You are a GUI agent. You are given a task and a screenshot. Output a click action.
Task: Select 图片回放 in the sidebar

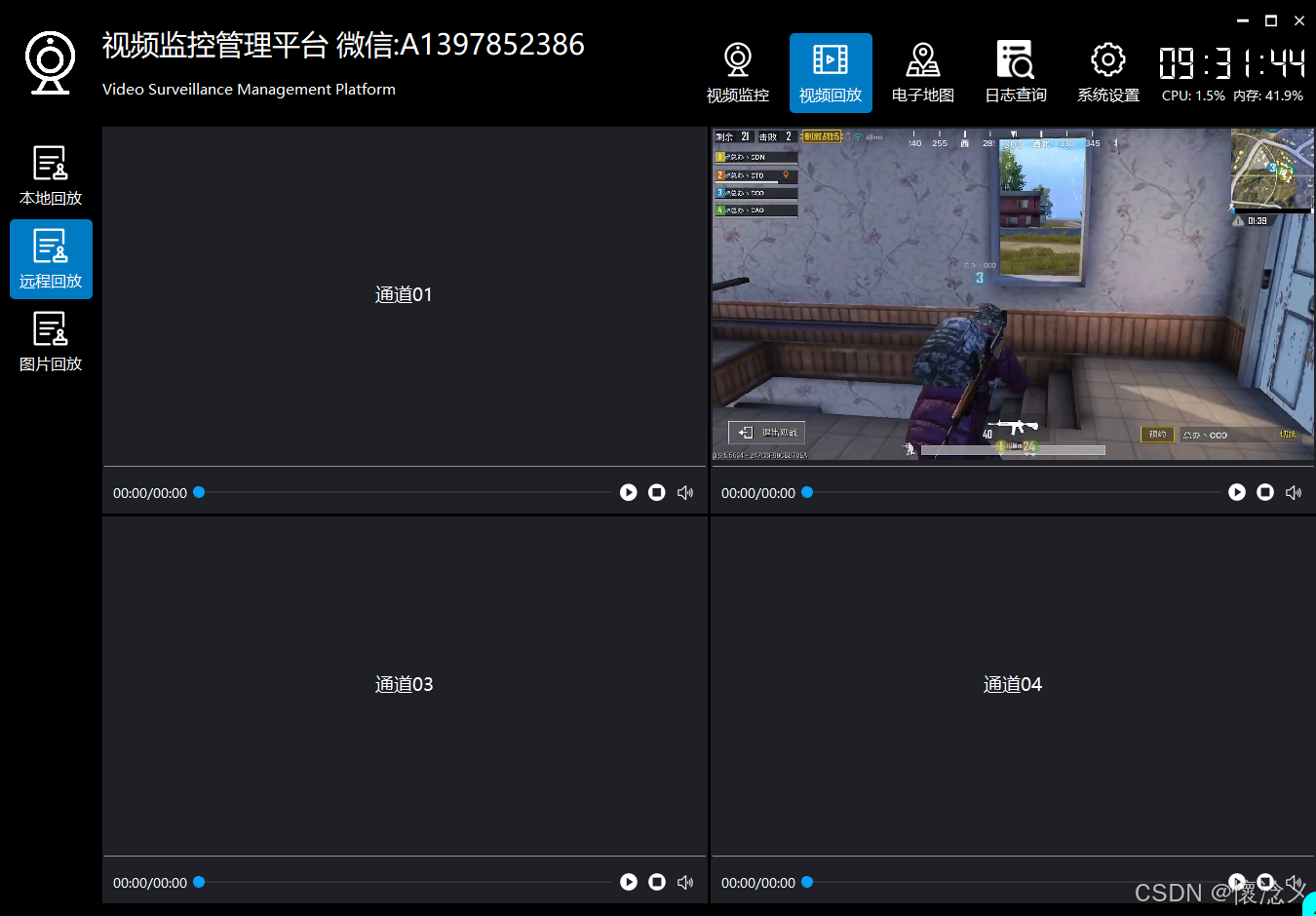click(51, 342)
